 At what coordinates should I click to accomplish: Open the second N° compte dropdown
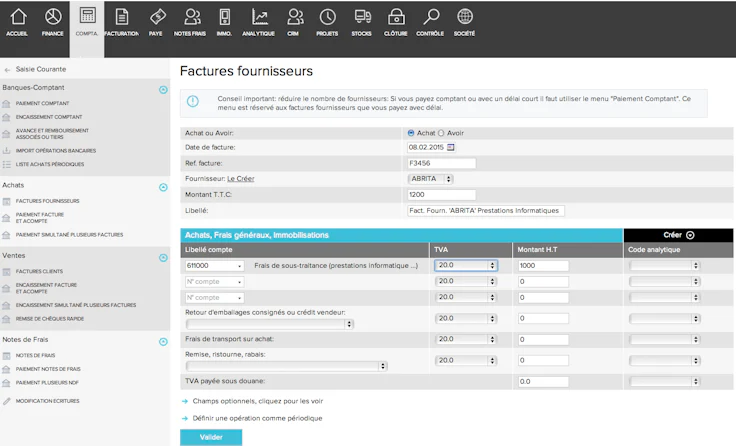(215, 298)
